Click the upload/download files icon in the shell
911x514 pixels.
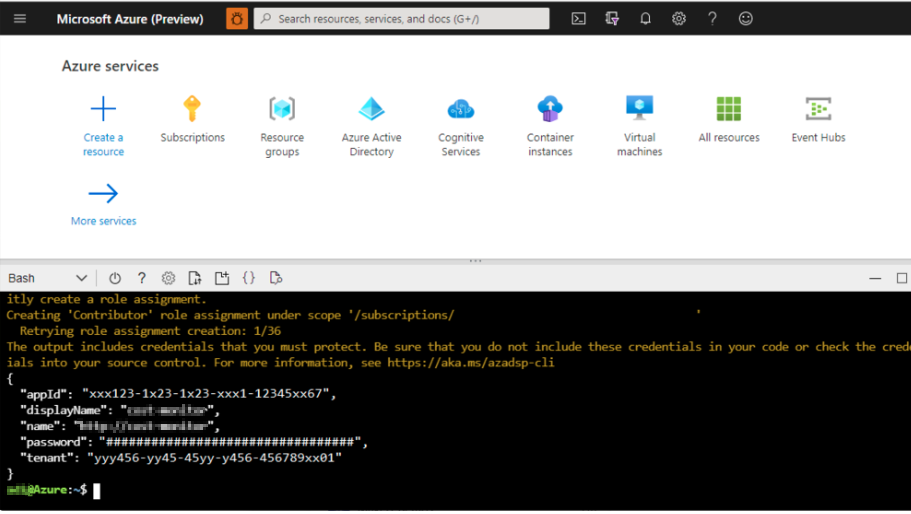(195, 278)
